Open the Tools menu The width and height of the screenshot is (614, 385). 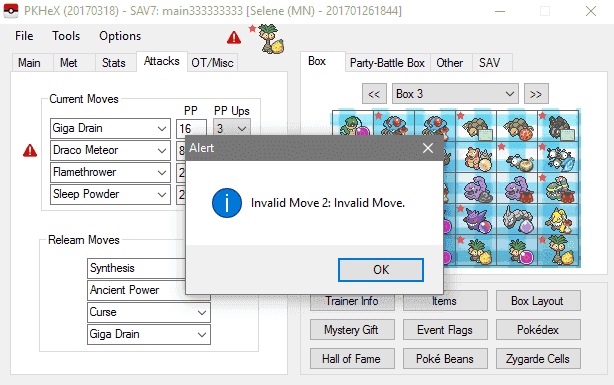[x=66, y=36]
